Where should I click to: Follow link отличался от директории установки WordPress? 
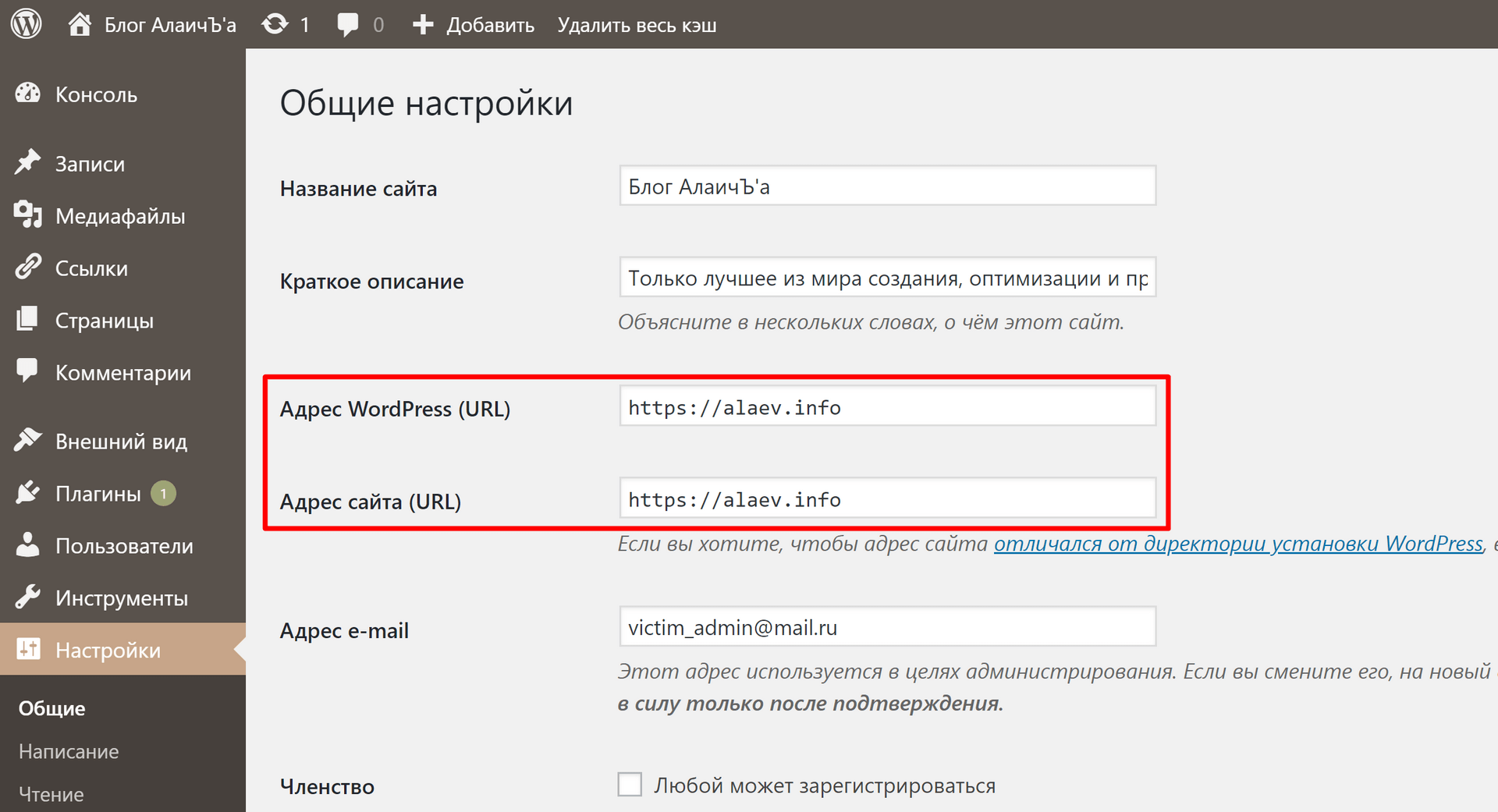(x=1238, y=544)
